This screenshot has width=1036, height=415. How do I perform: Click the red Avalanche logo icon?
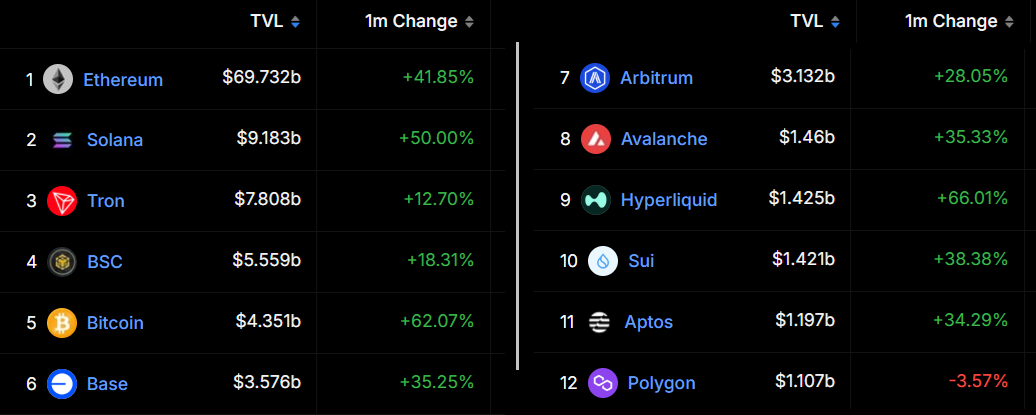coord(596,139)
